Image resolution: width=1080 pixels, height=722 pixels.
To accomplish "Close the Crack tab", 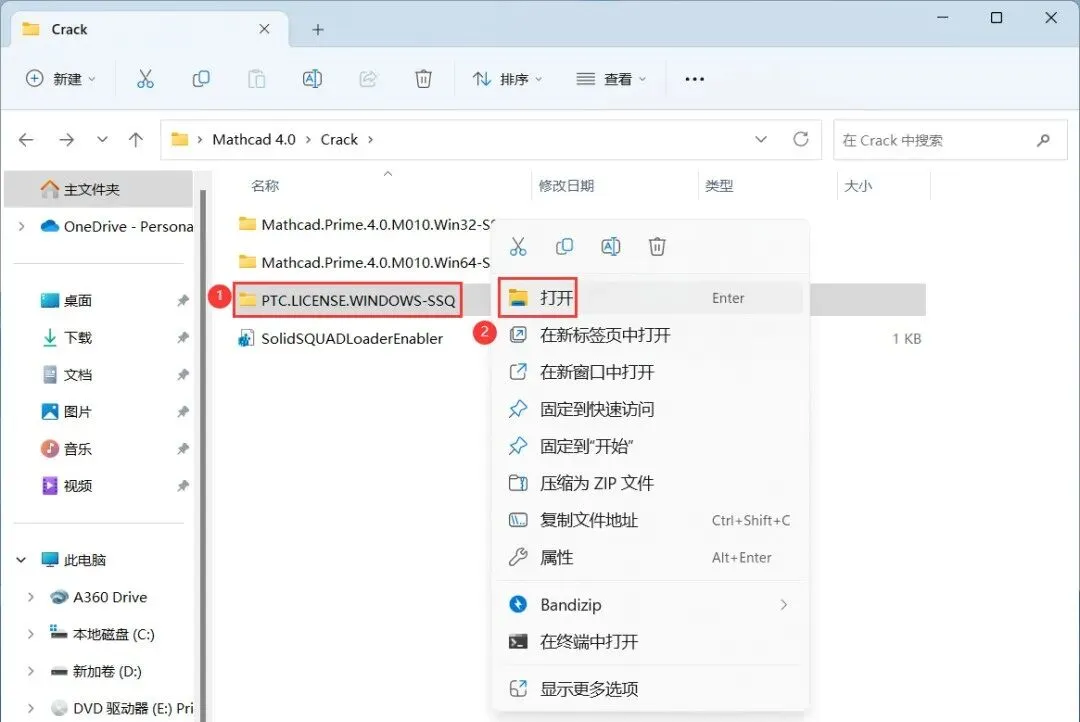I will 264,29.
